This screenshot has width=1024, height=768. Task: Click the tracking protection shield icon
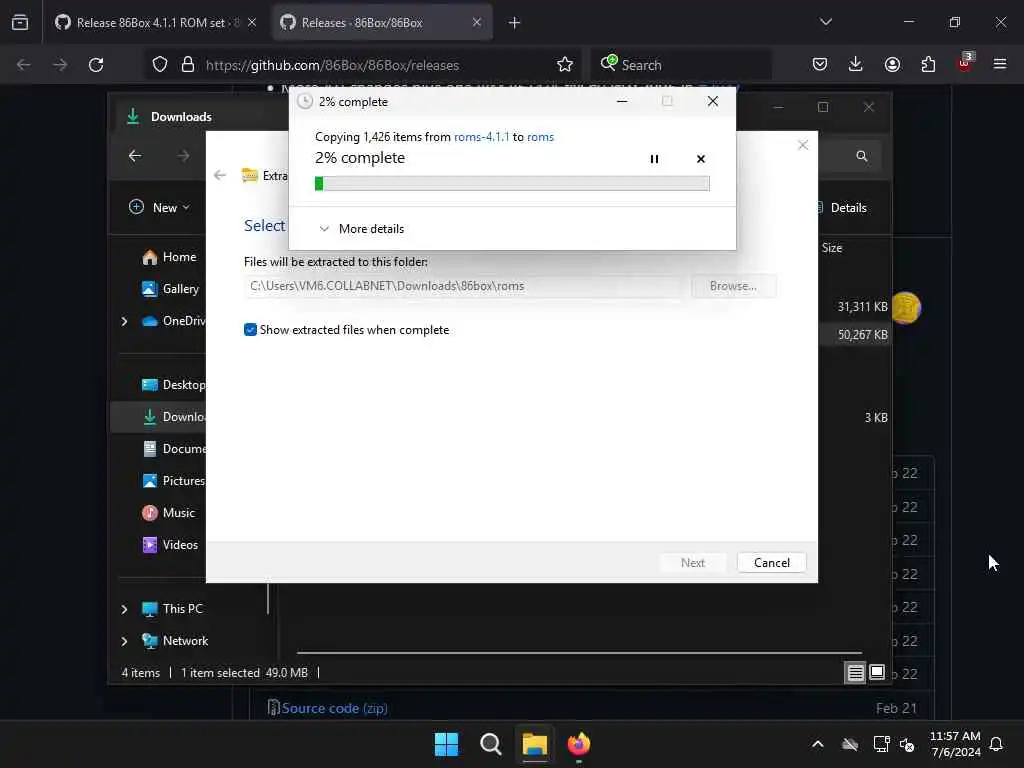point(160,65)
